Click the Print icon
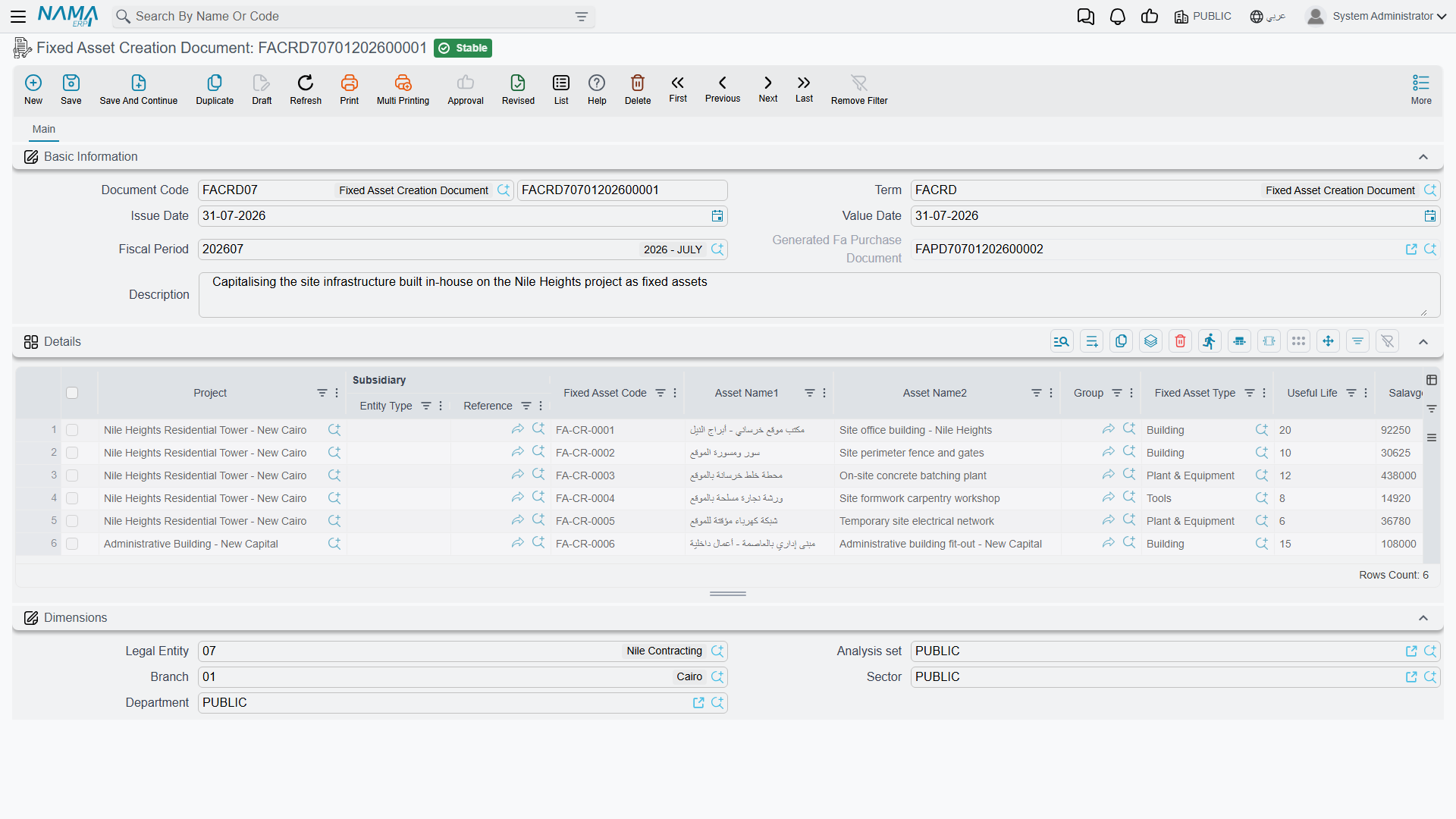Viewport: 1456px width, 819px height. click(350, 83)
